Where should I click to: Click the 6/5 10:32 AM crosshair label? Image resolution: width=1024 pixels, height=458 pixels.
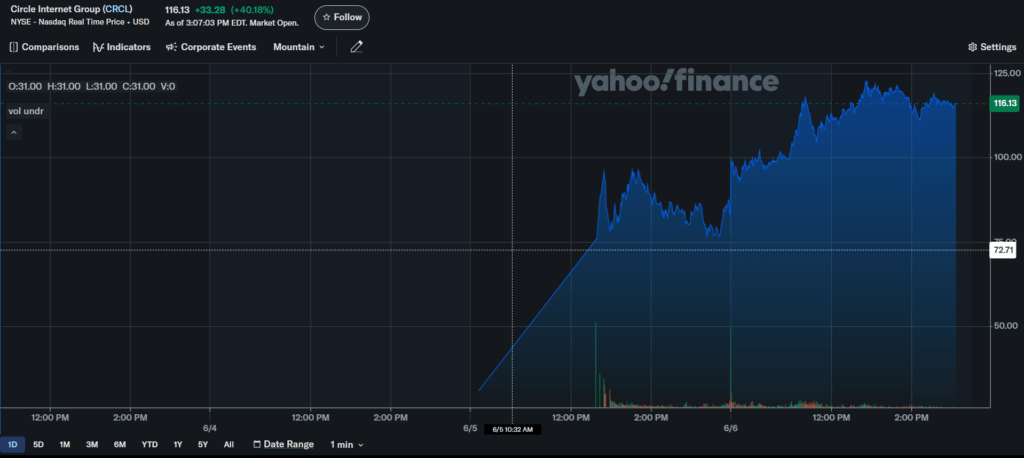[x=512, y=429]
